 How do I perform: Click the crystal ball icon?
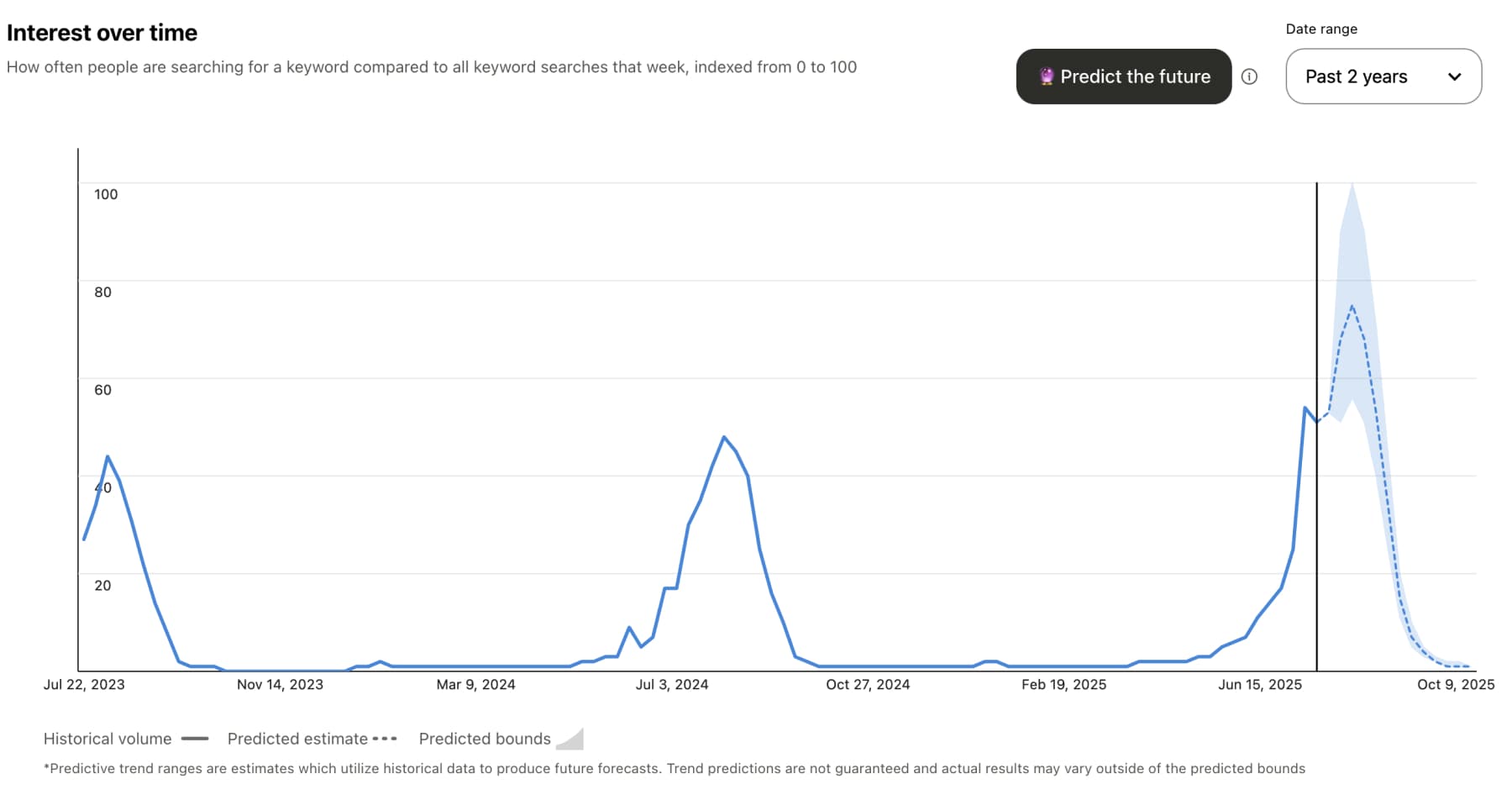(x=1046, y=76)
